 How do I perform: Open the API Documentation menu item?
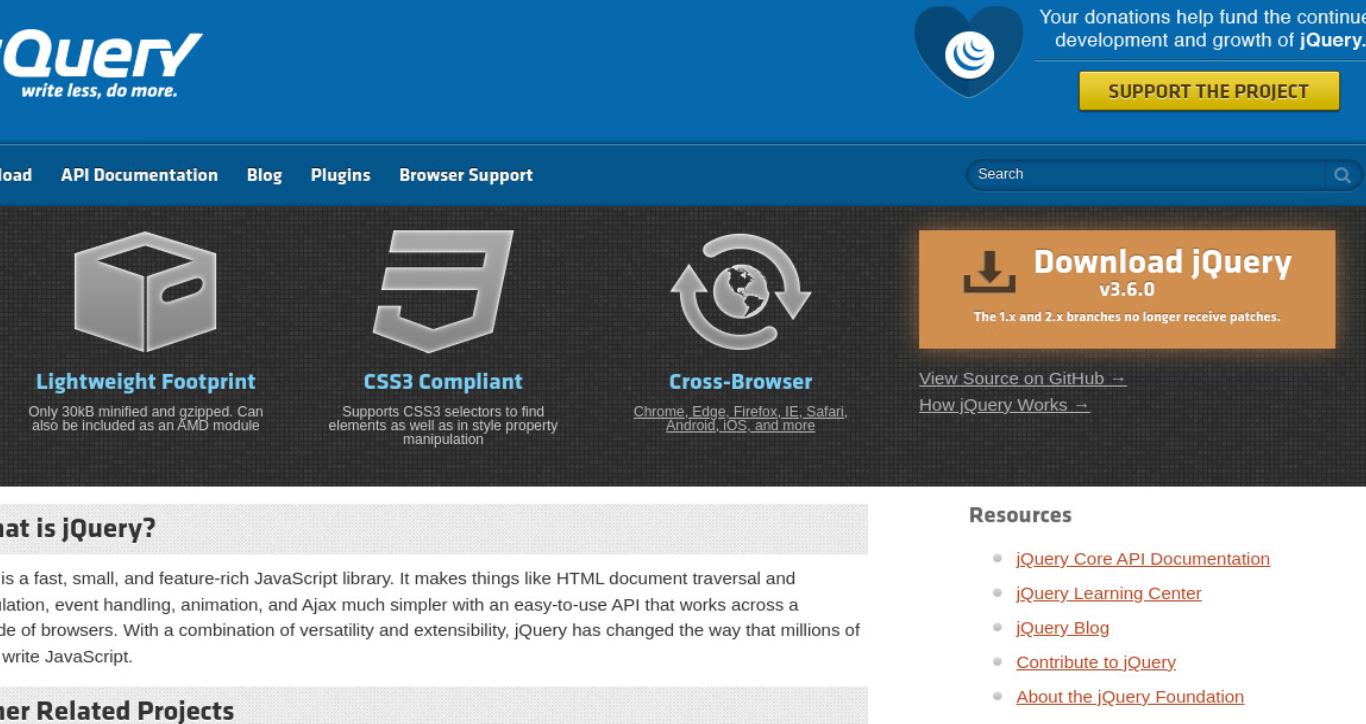(139, 175)
